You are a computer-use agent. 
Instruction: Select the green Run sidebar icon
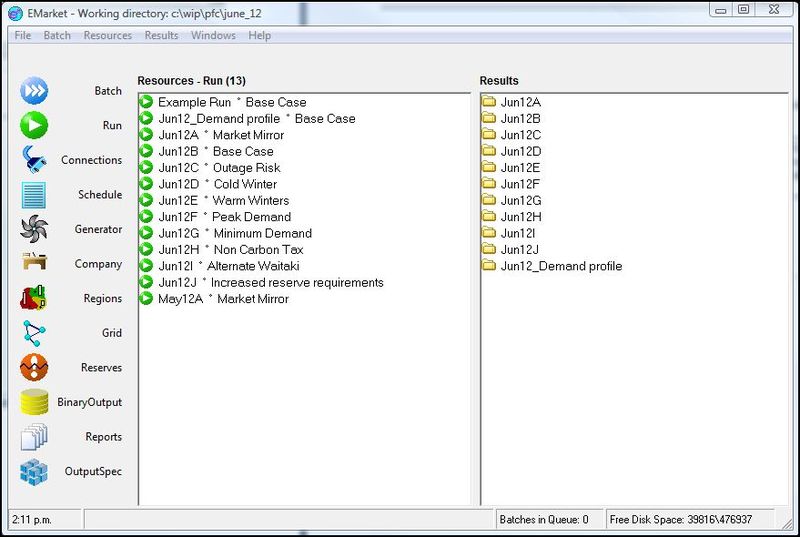click(x=34, y=125)
